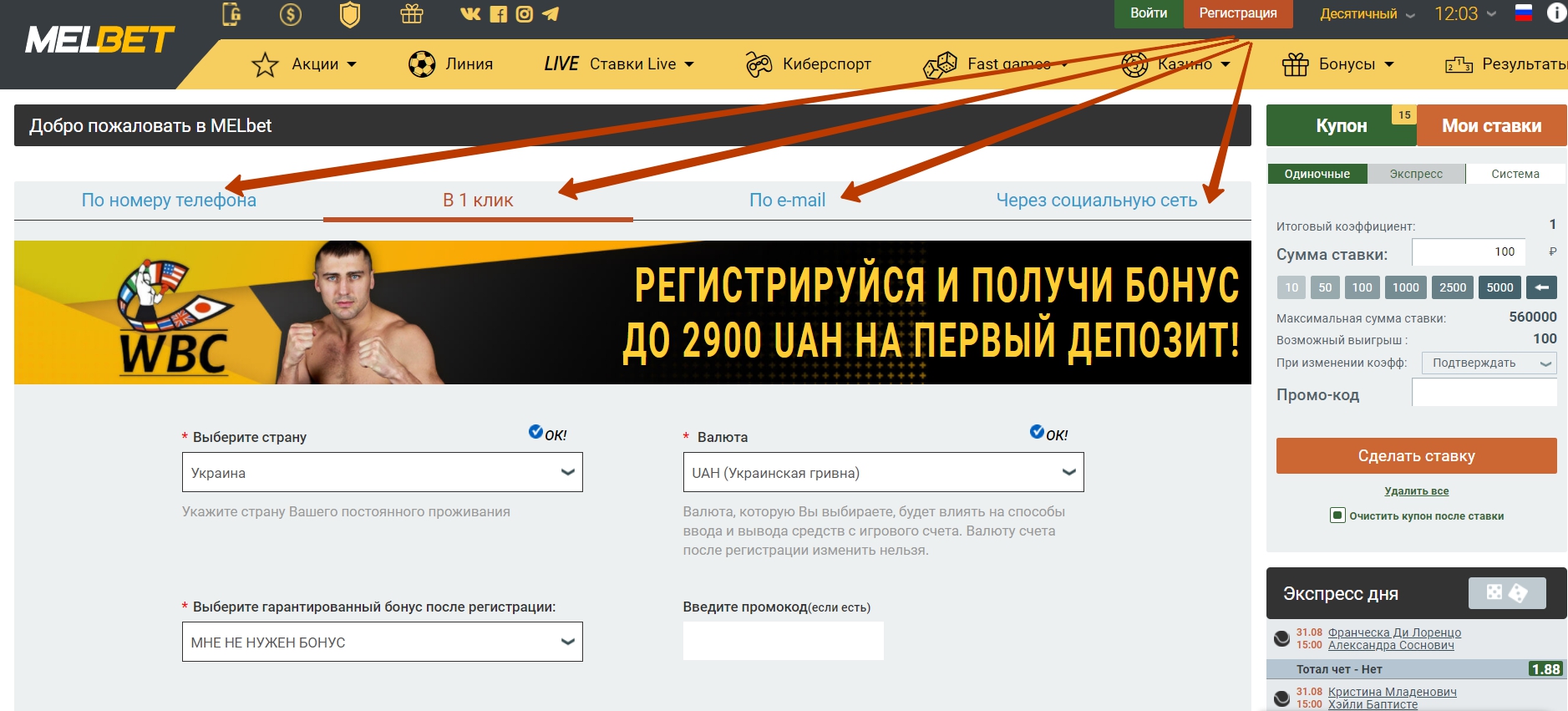1568x711 pixels.
Task: Click the shield security icon
Action: coord(350,14)
